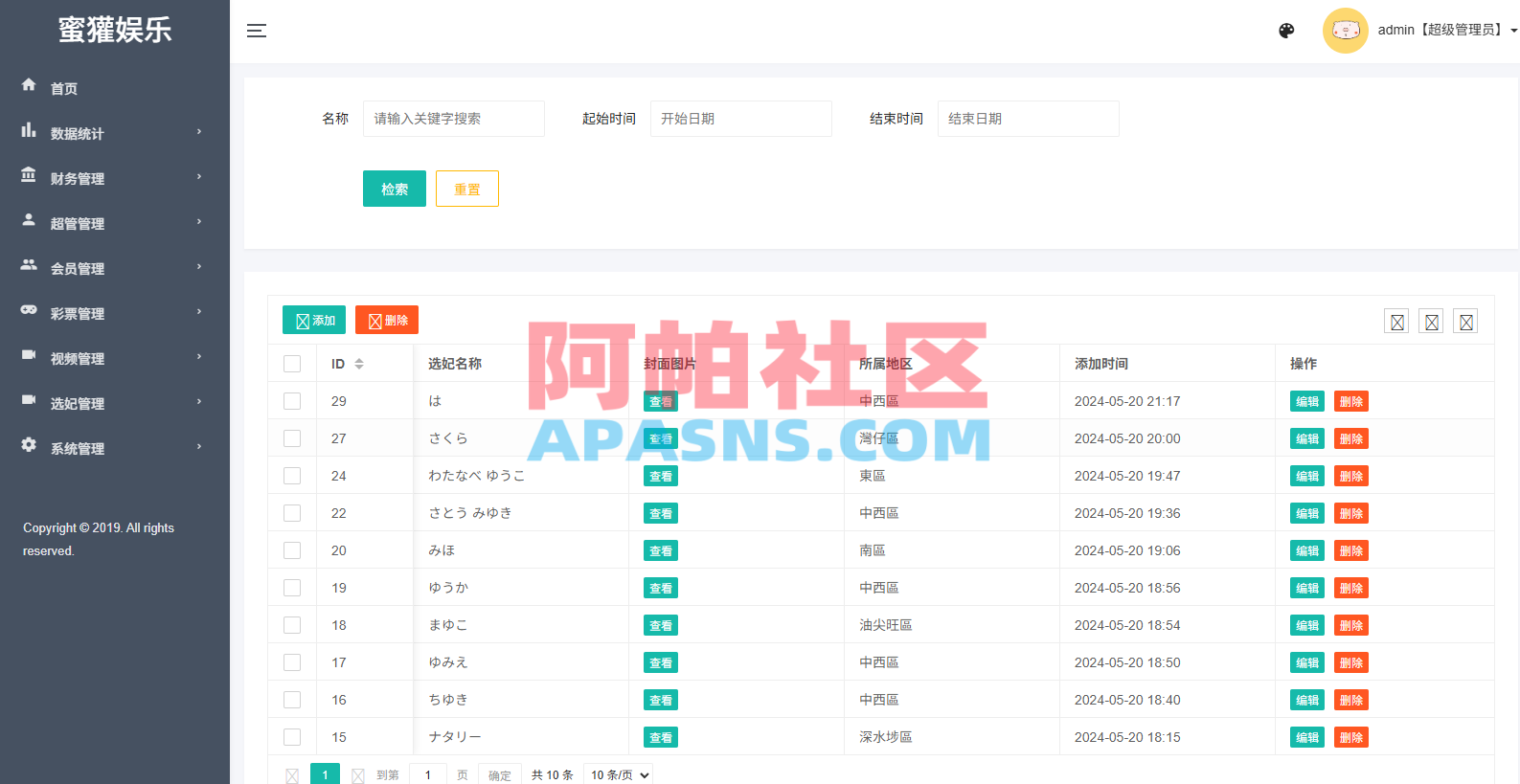1520x784 pixels.
Task: Toggle the sidebar with the hamburger icon
Action: pos(257,31)
